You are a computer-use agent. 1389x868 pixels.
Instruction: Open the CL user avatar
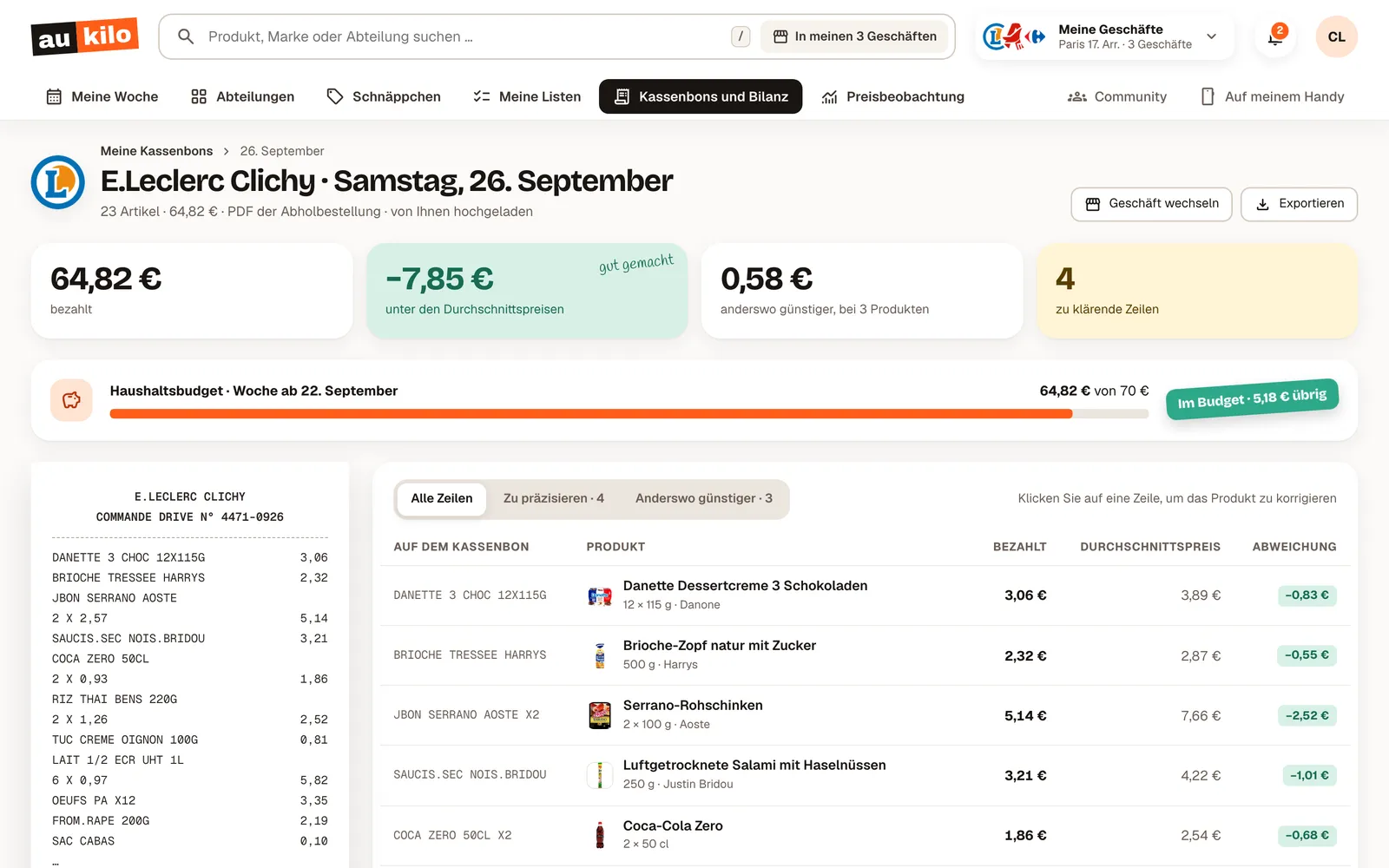click(x=1336, y=36)
